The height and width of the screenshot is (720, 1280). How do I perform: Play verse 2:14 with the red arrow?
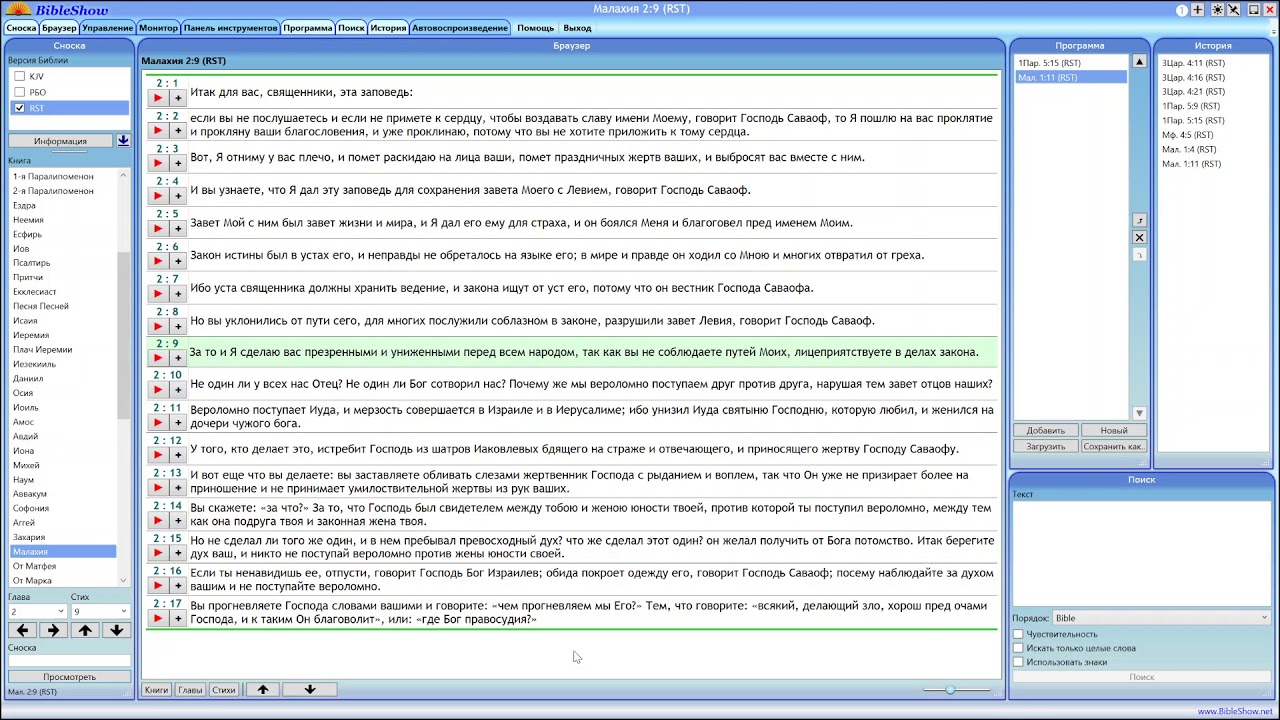[157, 520]
